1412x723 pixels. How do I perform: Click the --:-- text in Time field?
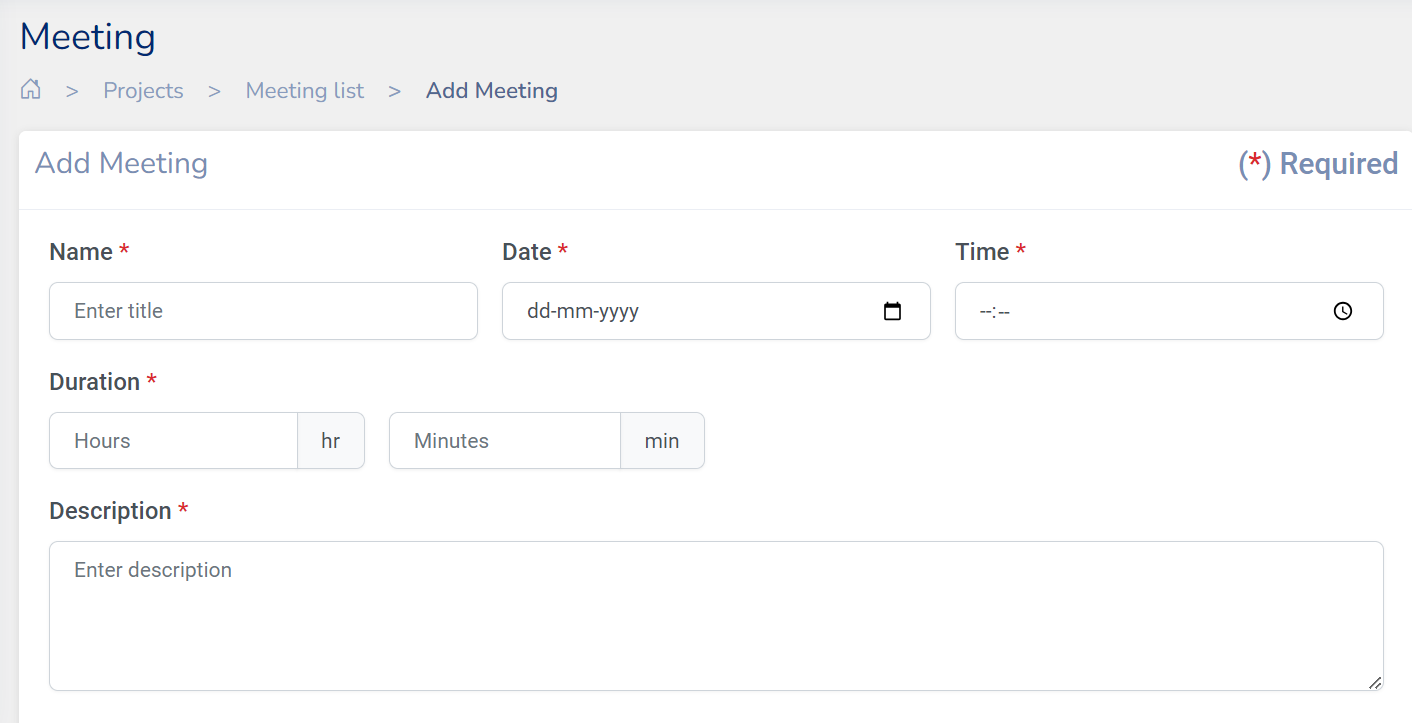point(995,311)
